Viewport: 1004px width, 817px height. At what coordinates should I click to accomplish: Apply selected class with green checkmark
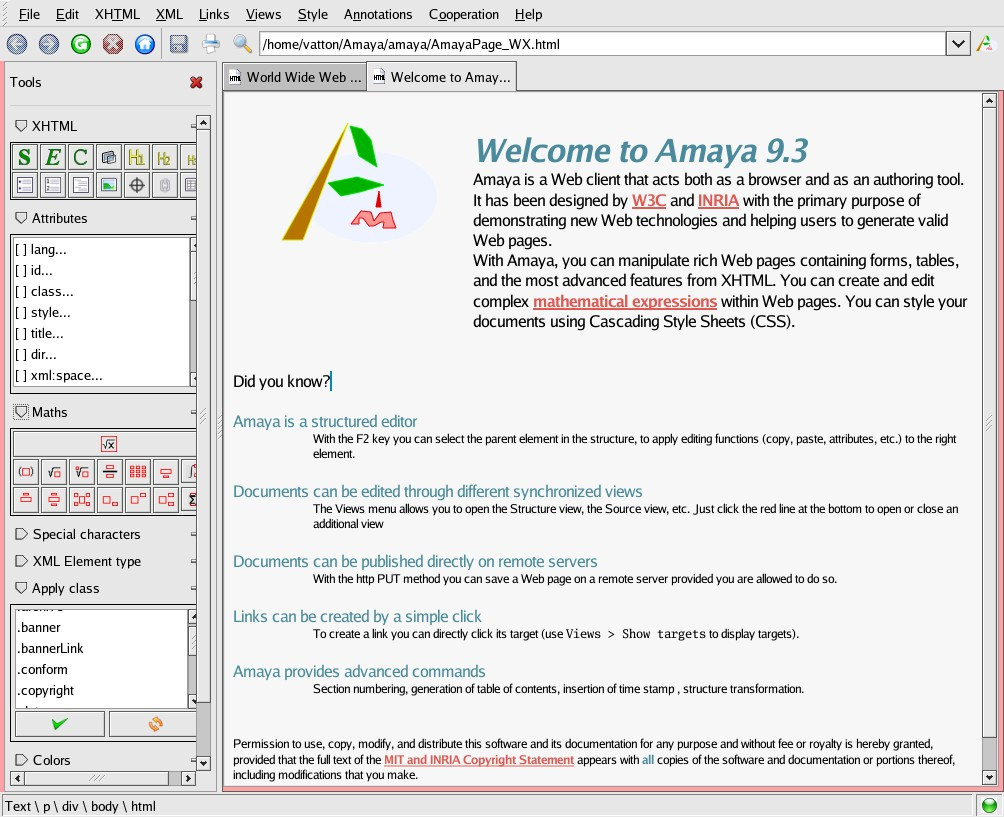60,724
